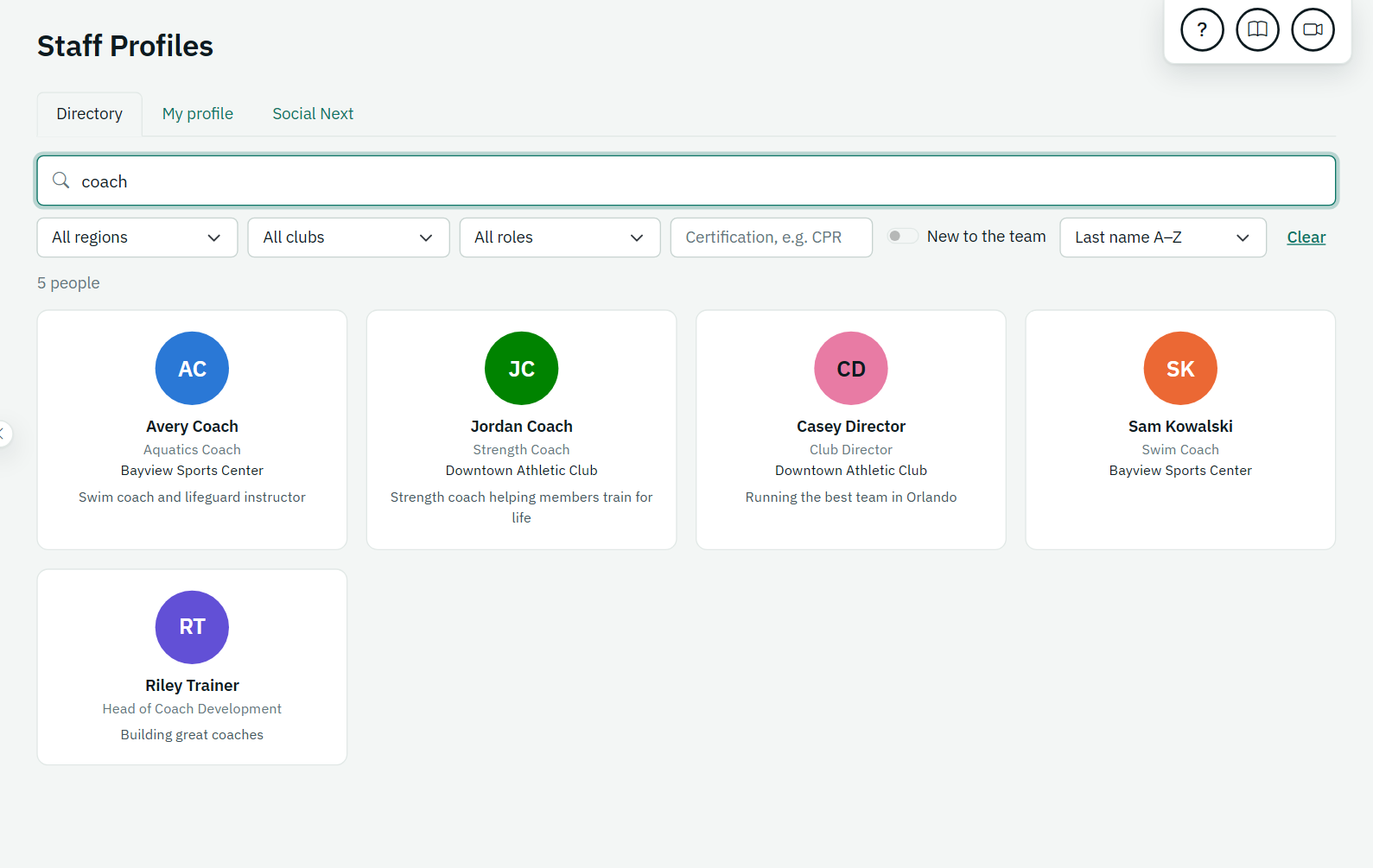Click Bayview Sports Center under Avery Coach
The width and height of the screenshot is (1373, 868).
(x=192, y=471)
